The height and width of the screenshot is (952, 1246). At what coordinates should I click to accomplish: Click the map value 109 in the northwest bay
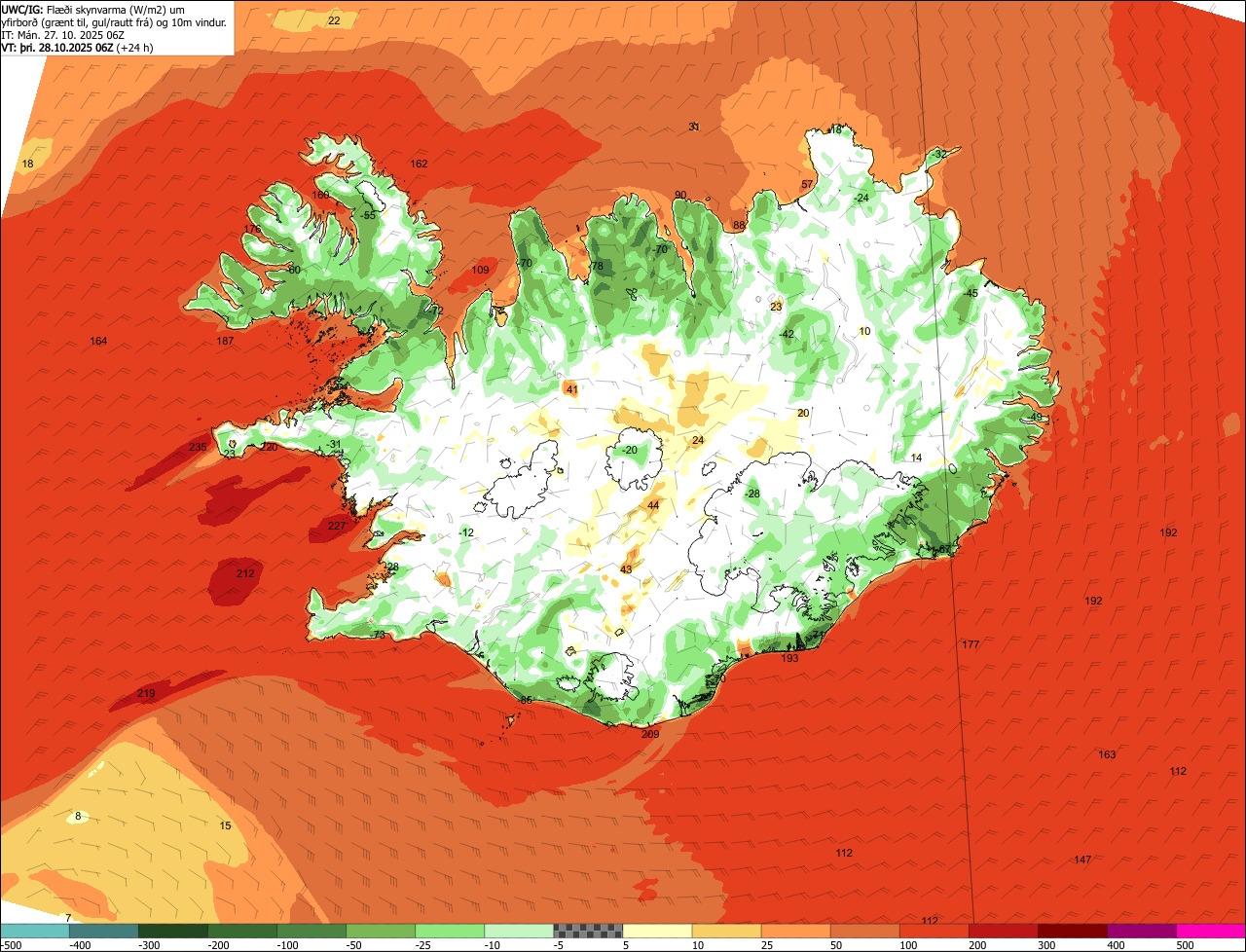[481, 270]
